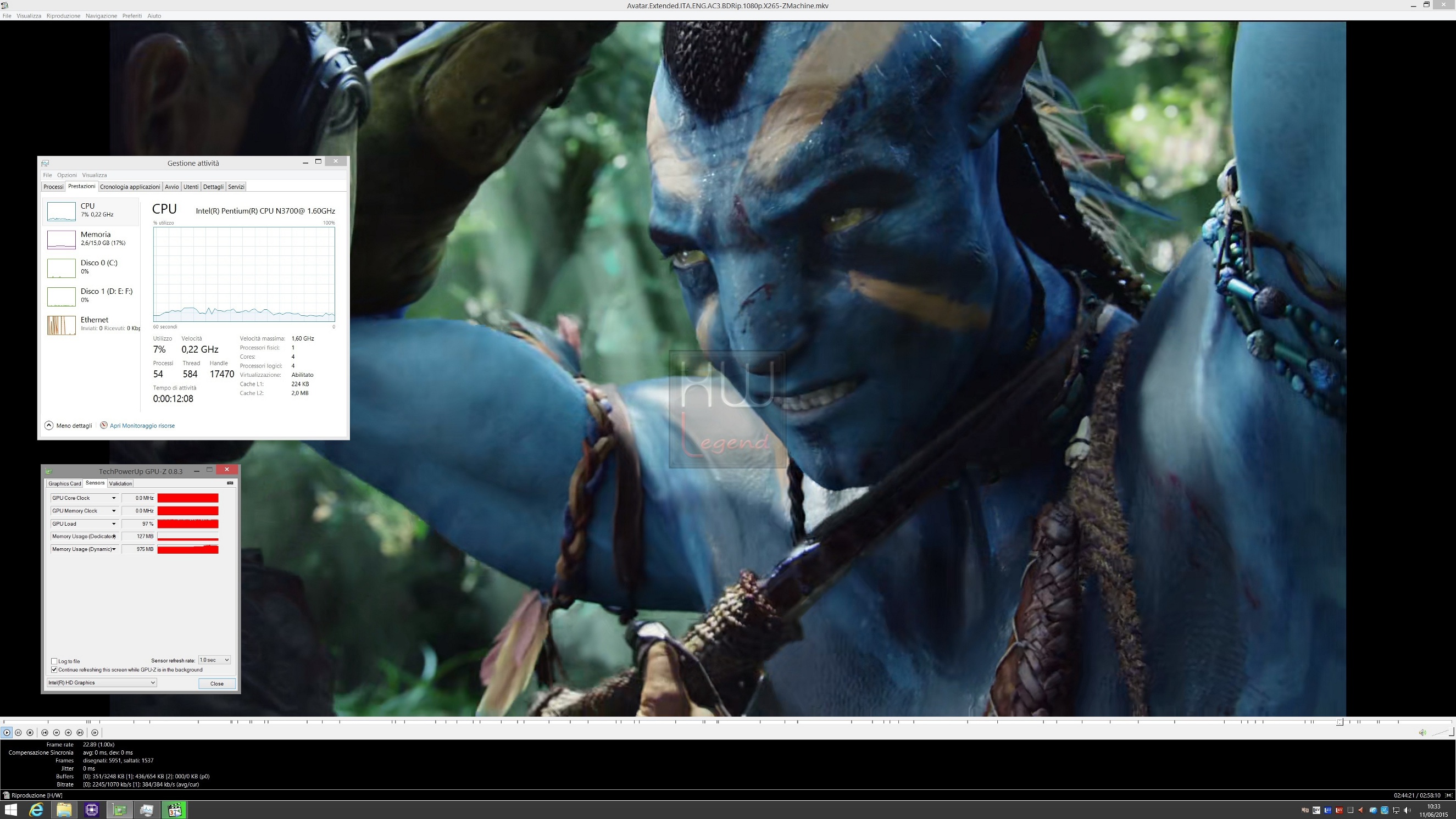Open the GPU Core Clock sensor dropdown
Image resolution: width=1456 pixels, height=819 pixels.
(114, 498)
